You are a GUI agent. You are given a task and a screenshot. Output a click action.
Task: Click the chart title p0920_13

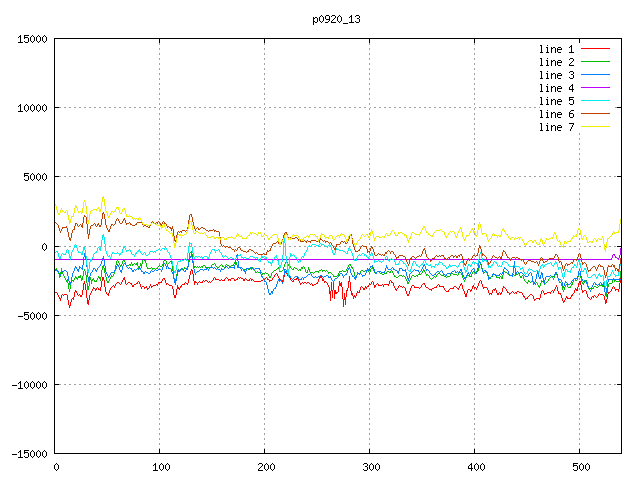coord(335,18)
